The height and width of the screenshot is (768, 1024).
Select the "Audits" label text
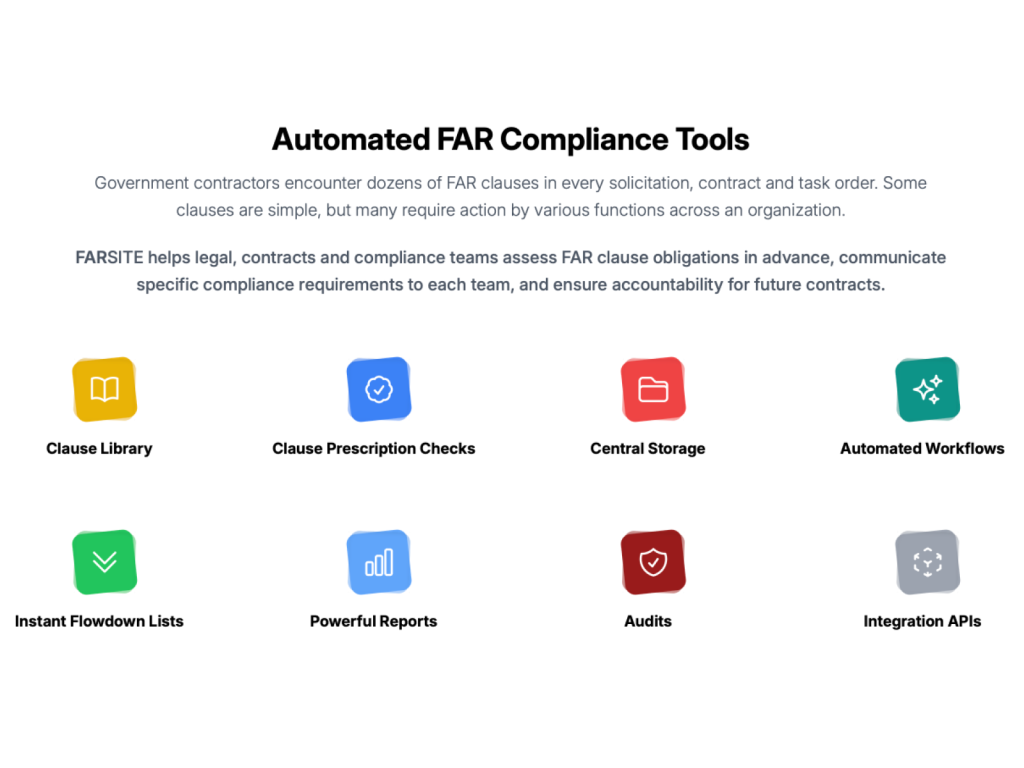pos(647,621)
